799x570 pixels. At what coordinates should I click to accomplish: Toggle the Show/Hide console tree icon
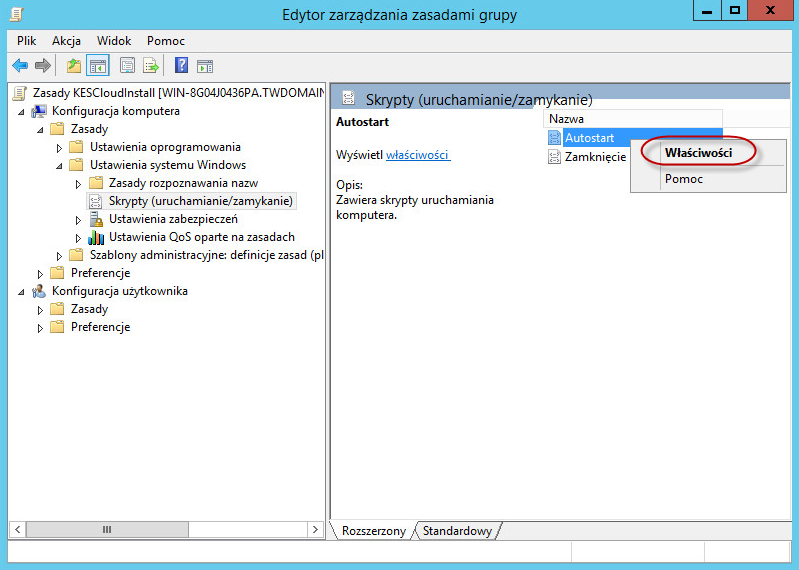(98, 66)
